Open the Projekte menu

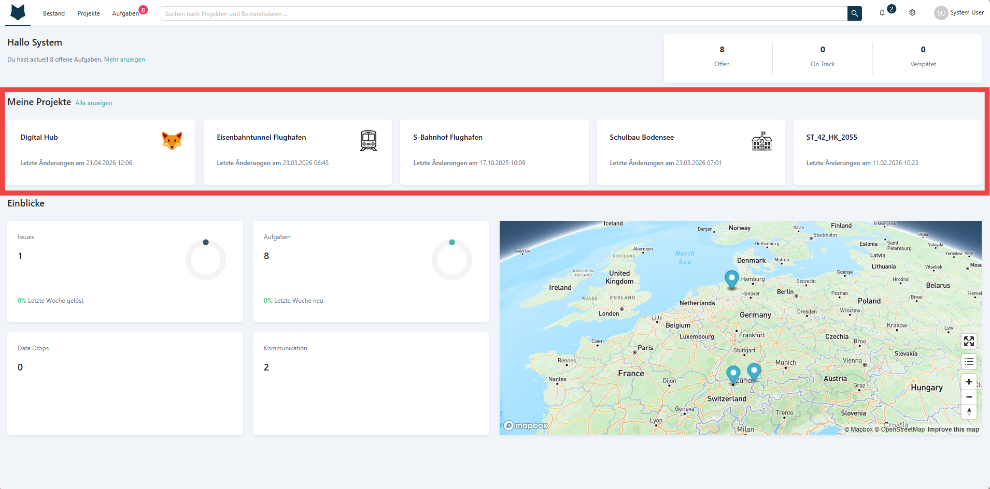(88, 13)
